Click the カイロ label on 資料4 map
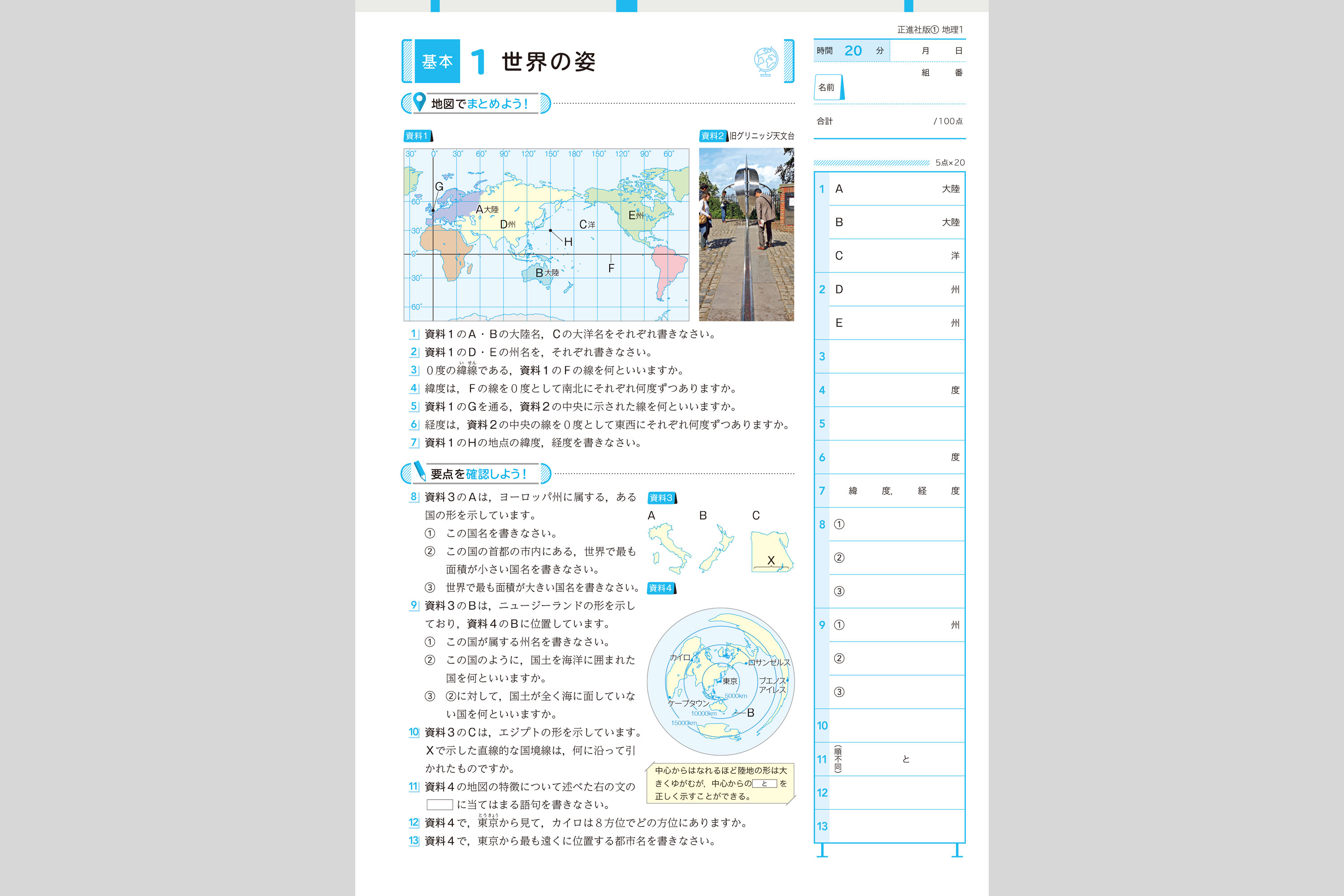This screenshot has width=1344, height=896. [x=680, y=658]
